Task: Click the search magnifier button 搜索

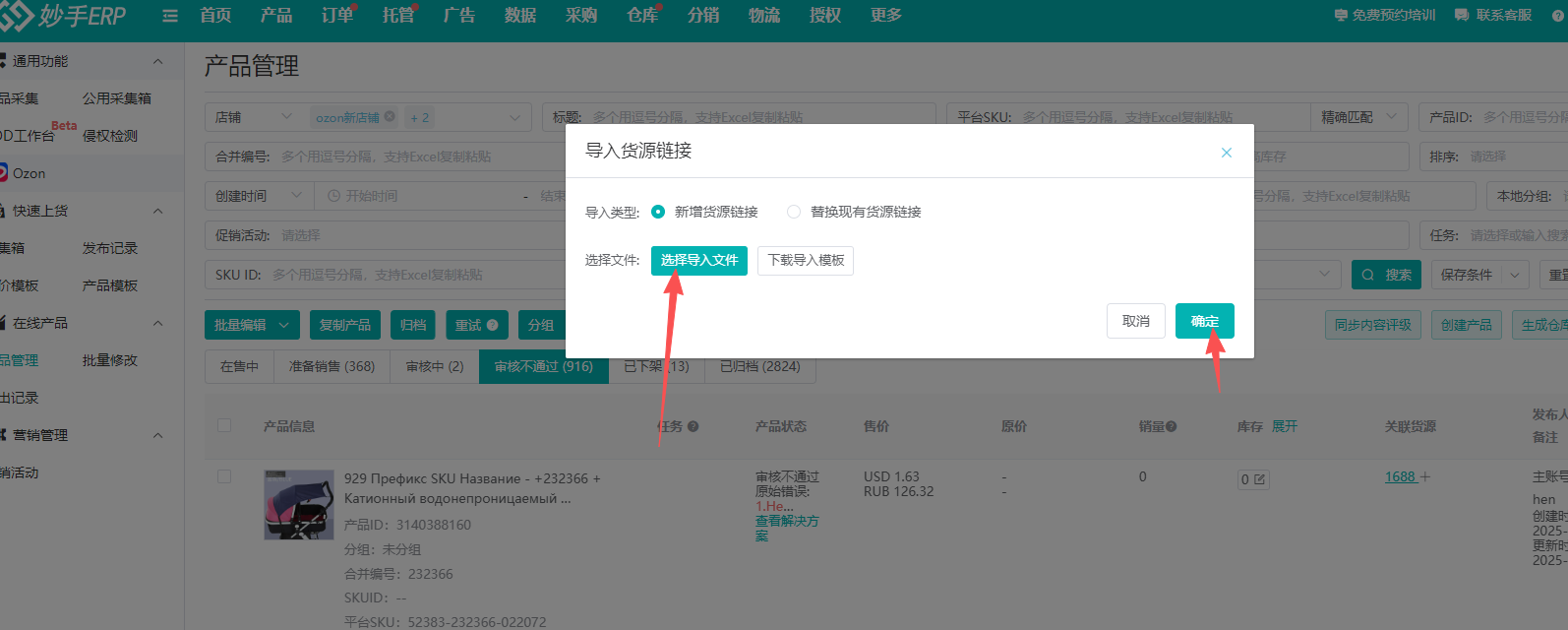Action: [x=1387, y=275]
